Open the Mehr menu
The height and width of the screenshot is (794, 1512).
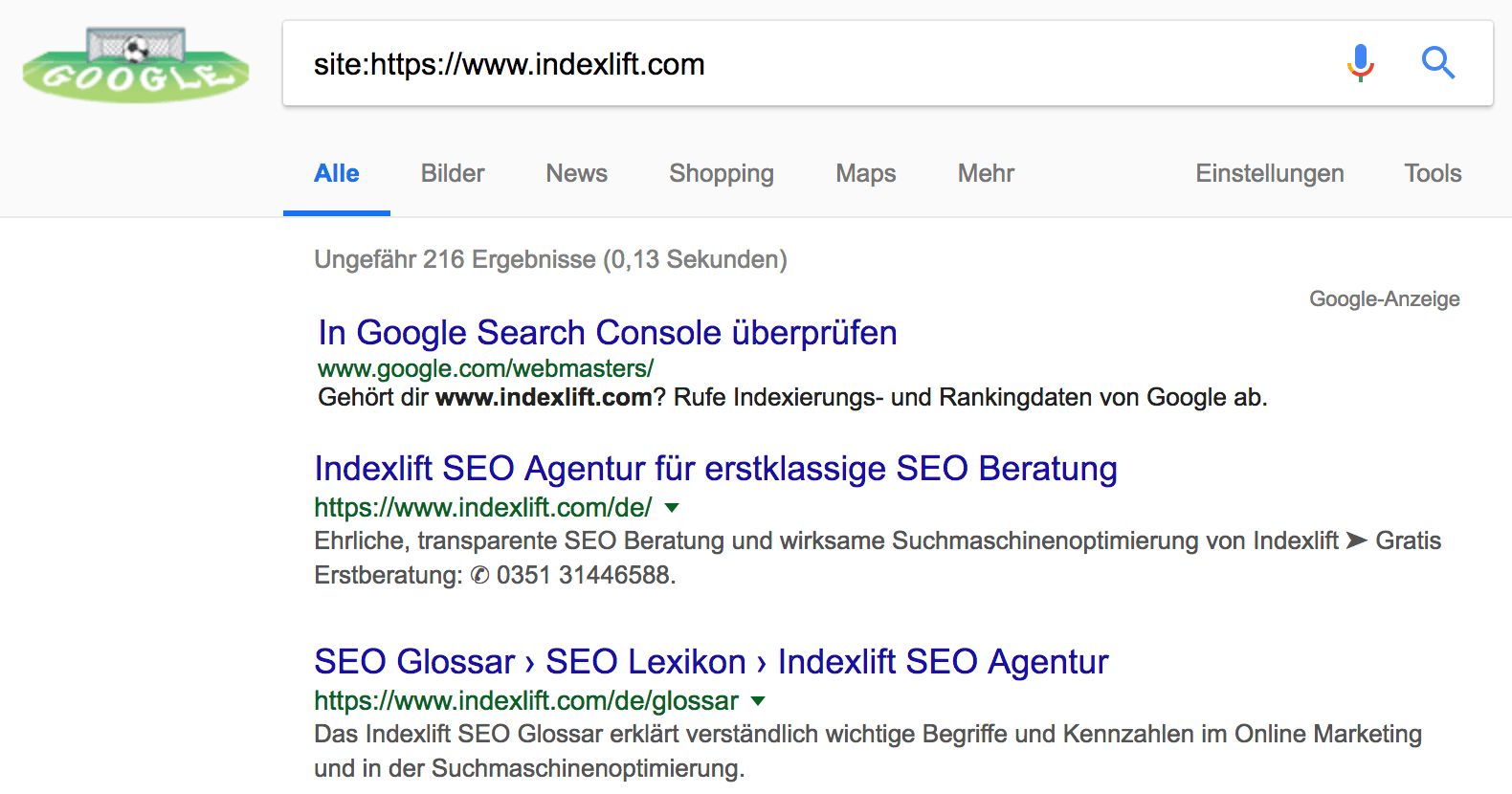pos(986,173)
